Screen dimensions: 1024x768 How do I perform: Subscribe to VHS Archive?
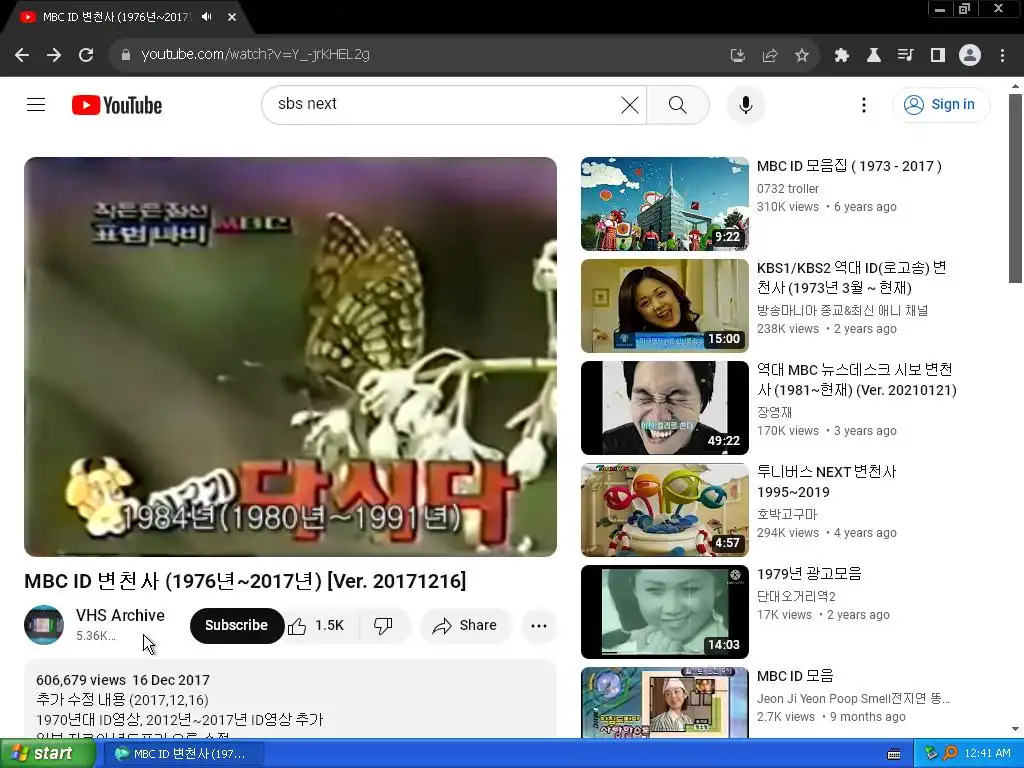click(236, 626)
